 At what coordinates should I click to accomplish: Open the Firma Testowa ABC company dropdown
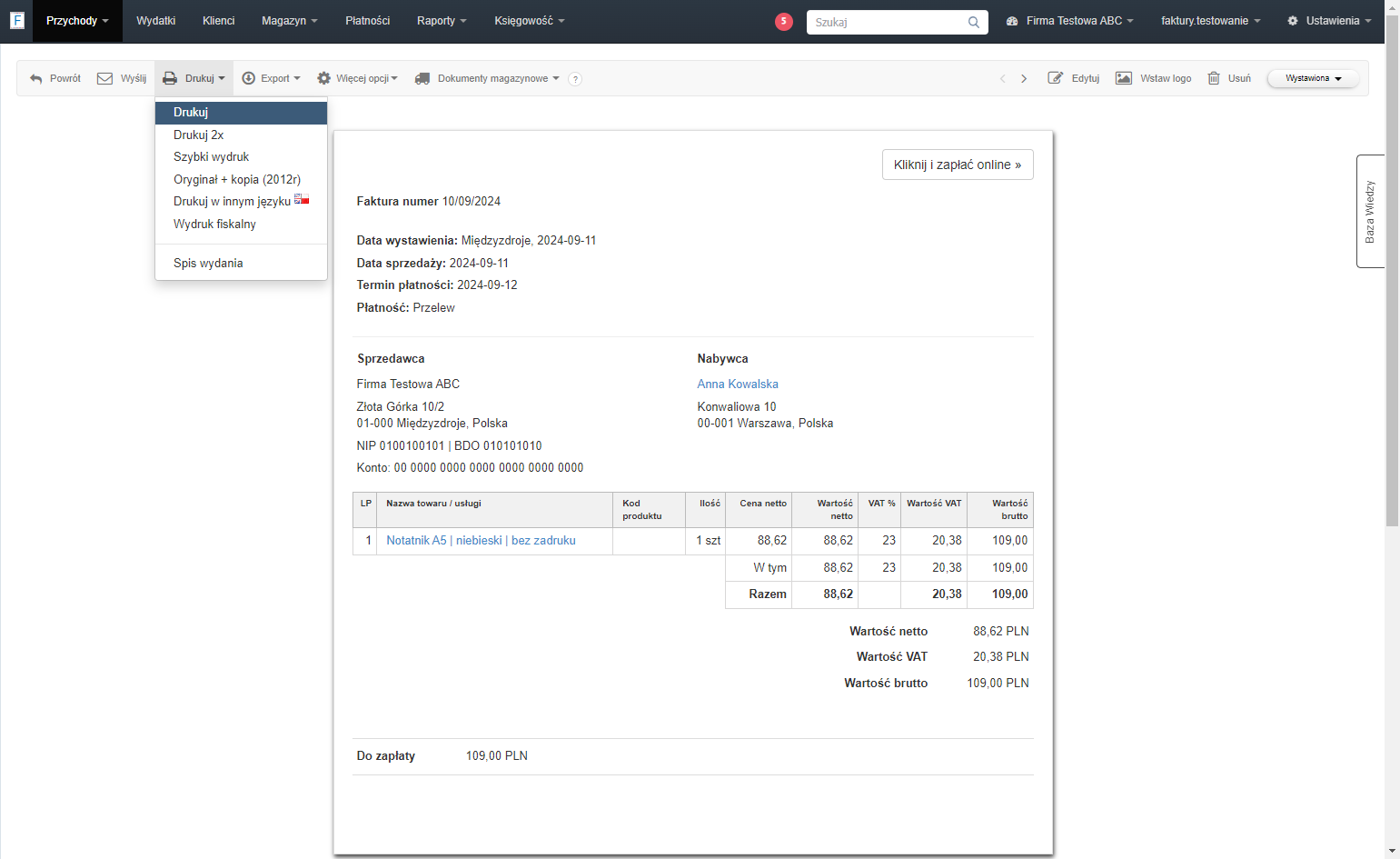(x=1070, y=21)
